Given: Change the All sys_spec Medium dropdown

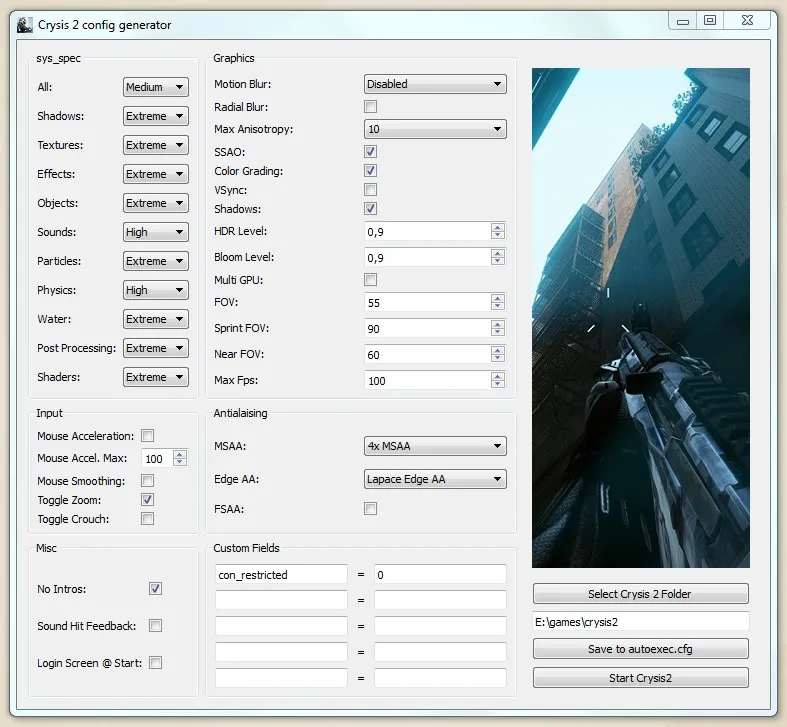Looking at the screenshot, I should click(155, 87).
